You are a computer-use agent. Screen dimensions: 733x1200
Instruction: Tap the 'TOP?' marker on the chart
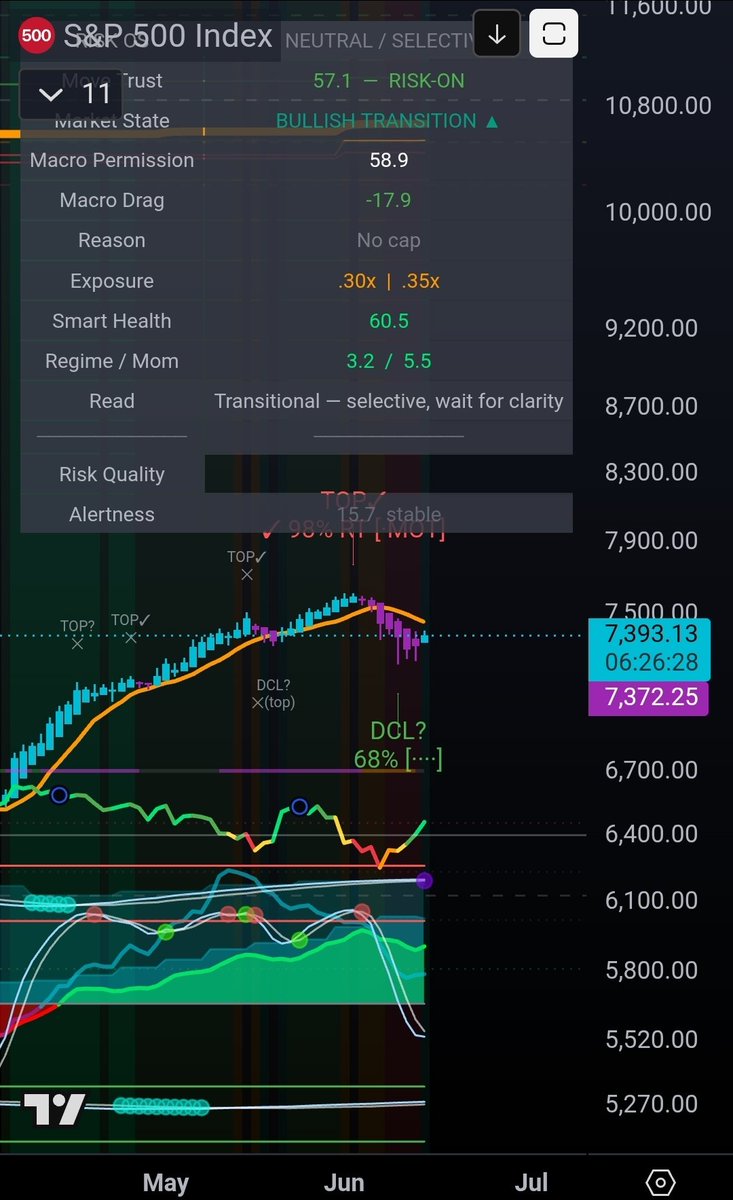click(77, 634)
